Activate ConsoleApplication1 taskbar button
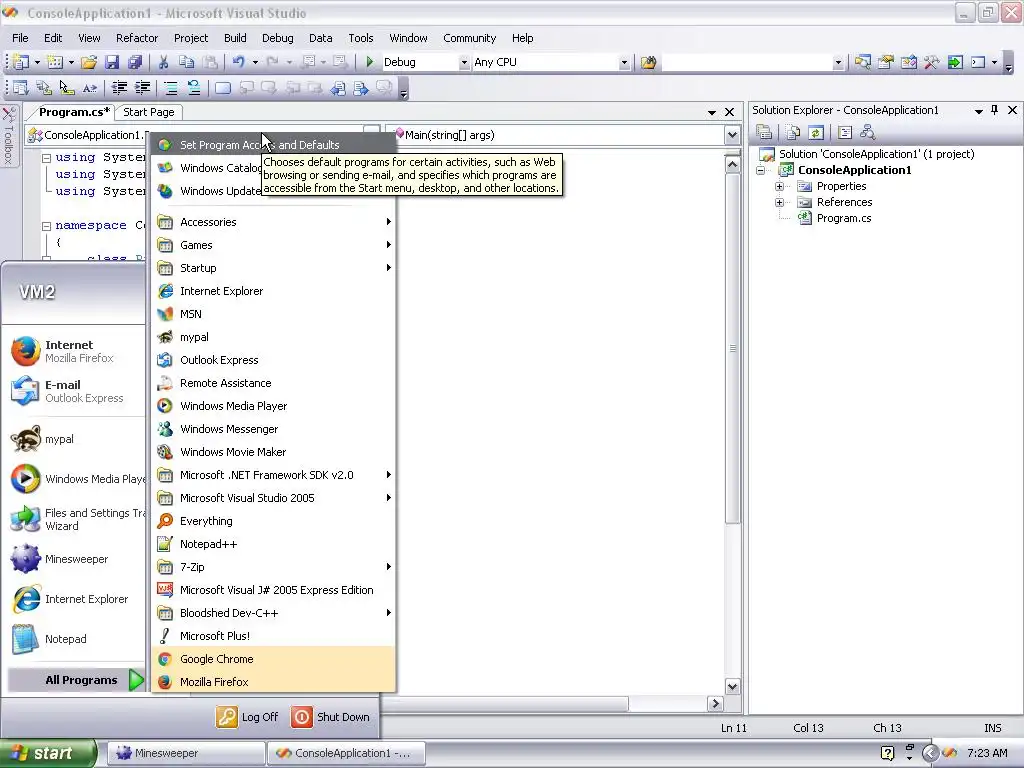 click(x=347, y=753)
